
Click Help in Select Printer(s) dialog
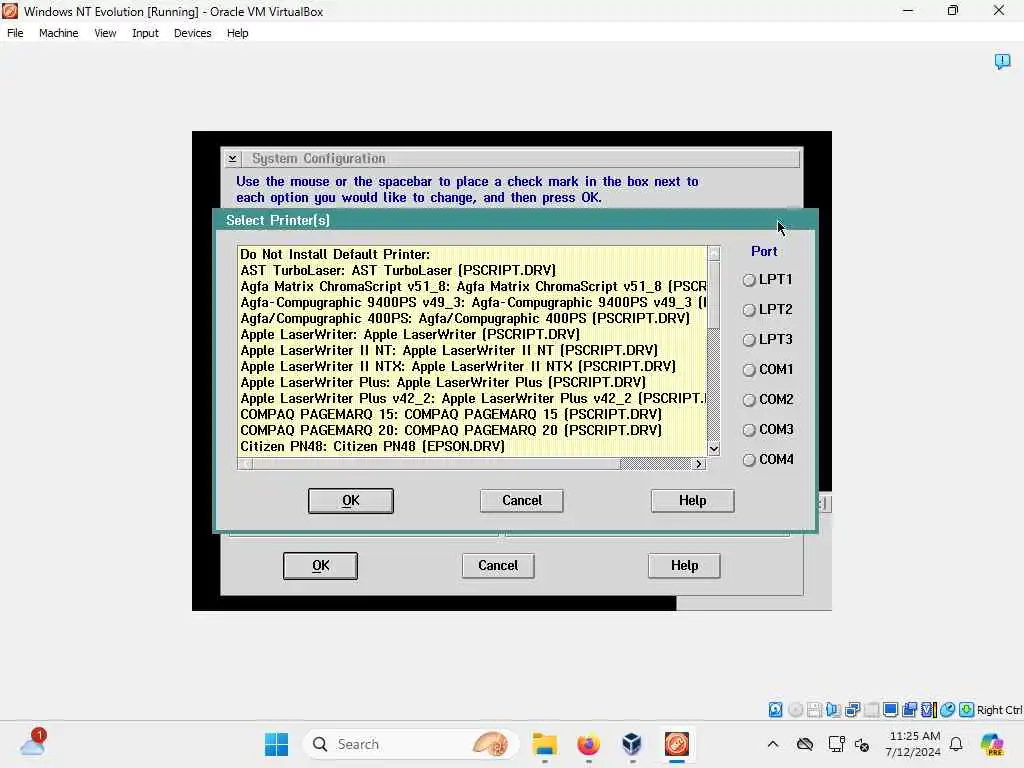(692, 501)
